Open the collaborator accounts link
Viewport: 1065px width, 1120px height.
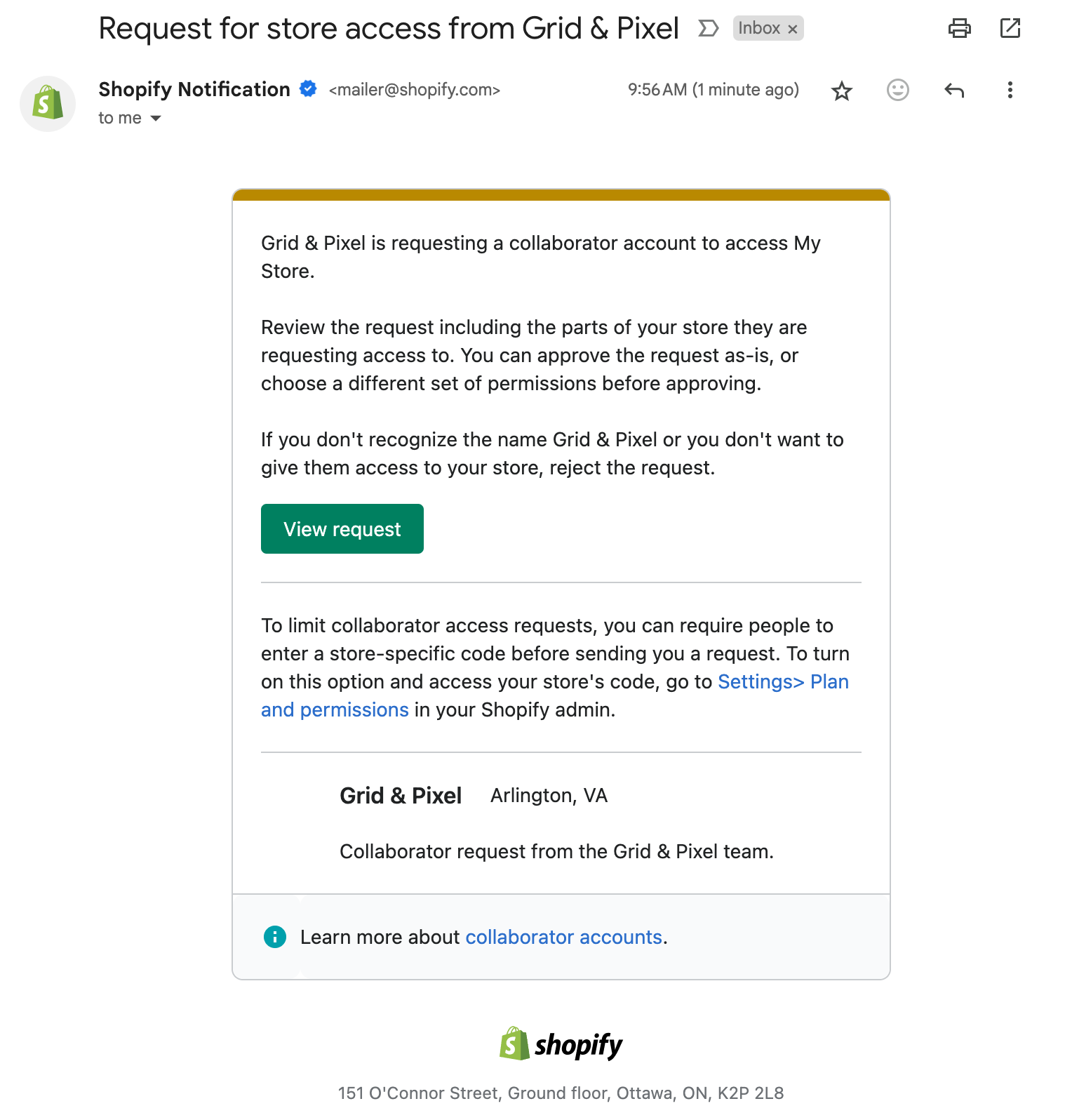563,937
